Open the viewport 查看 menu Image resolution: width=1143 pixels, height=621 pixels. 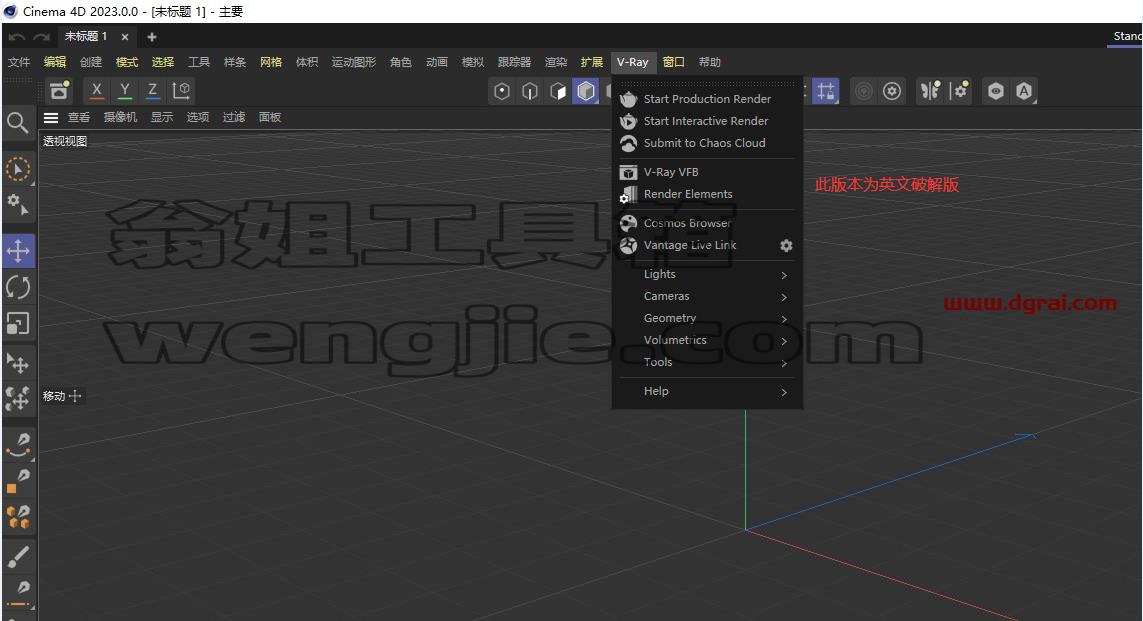pos(79,117)
